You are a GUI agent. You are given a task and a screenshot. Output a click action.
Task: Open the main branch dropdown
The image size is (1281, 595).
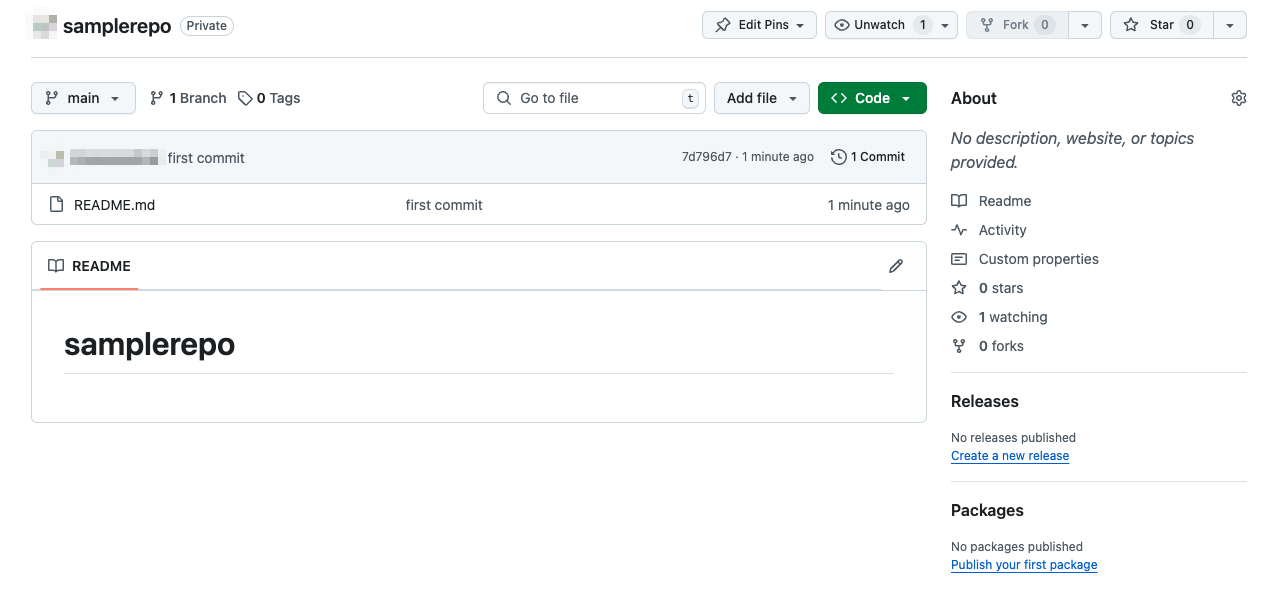pyautogui.click(x=83, y=98)
